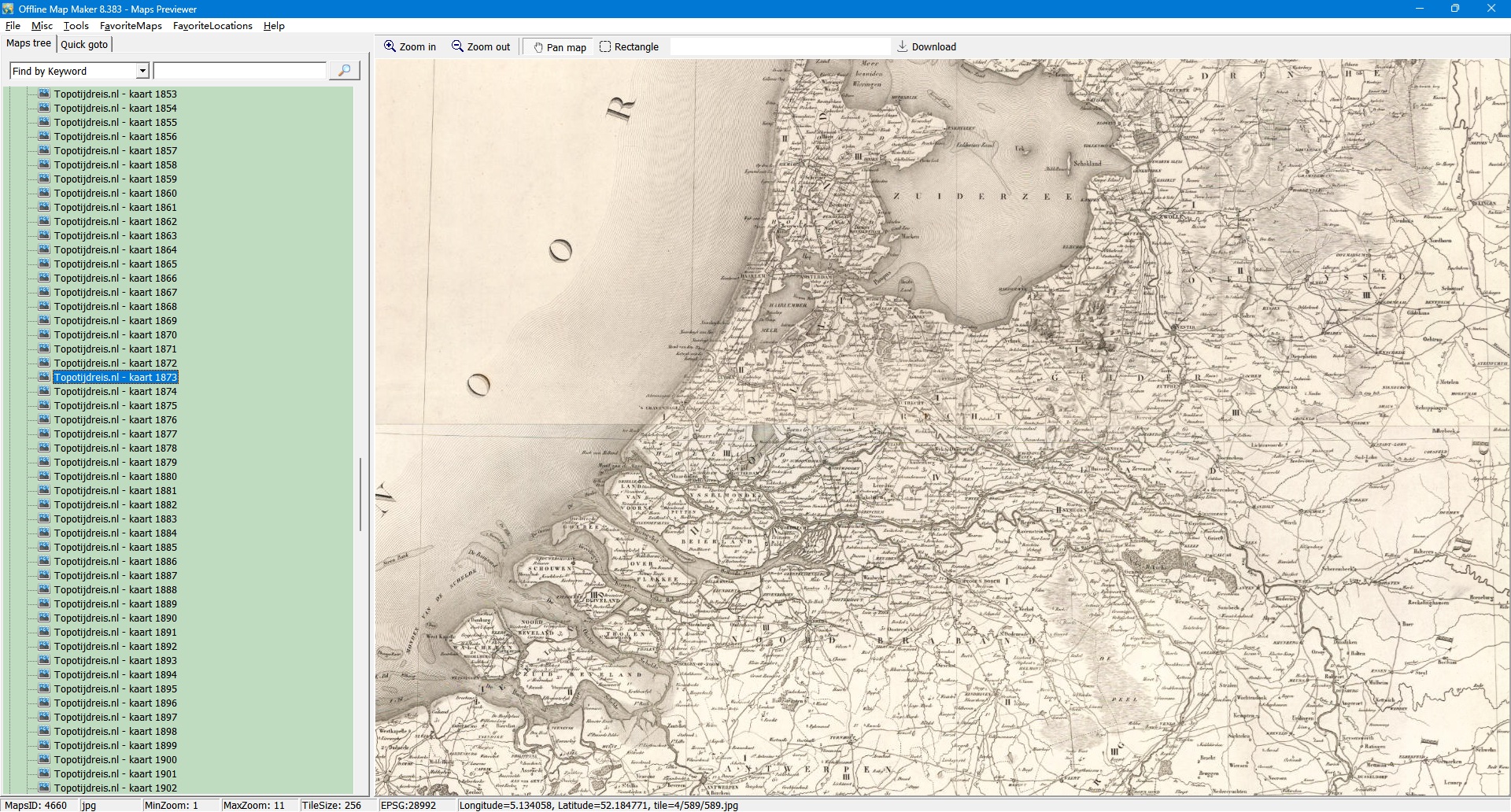
Task: Click the map icon beside kaart 1860
Action: [x=45, y=193]
